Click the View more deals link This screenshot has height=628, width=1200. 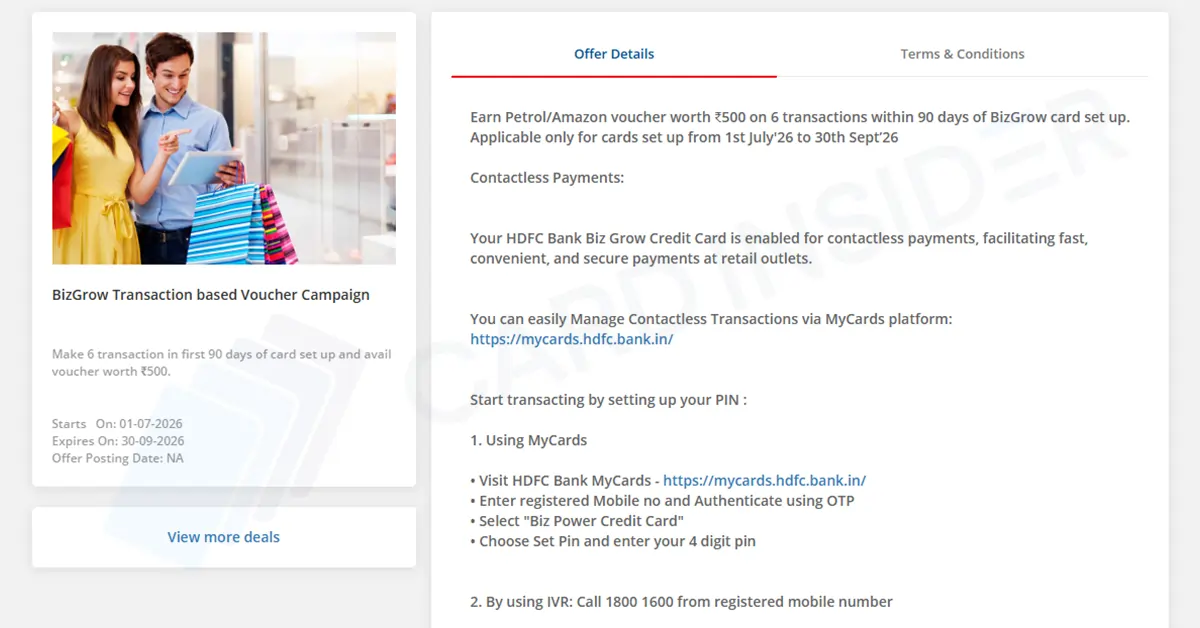click(x=224, y=537)
